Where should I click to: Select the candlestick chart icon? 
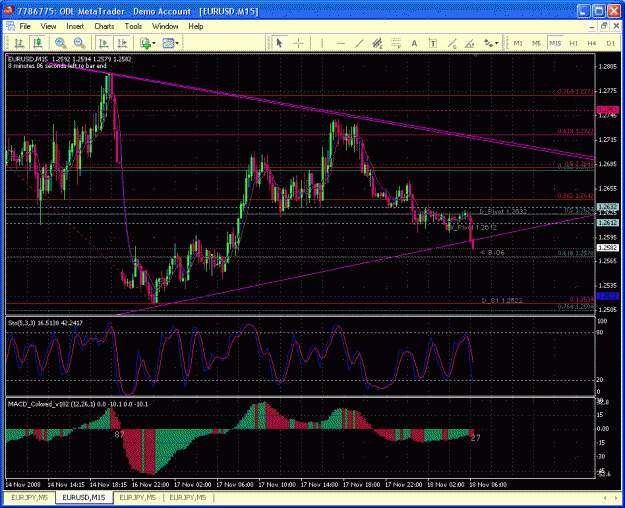pos(38,43)
